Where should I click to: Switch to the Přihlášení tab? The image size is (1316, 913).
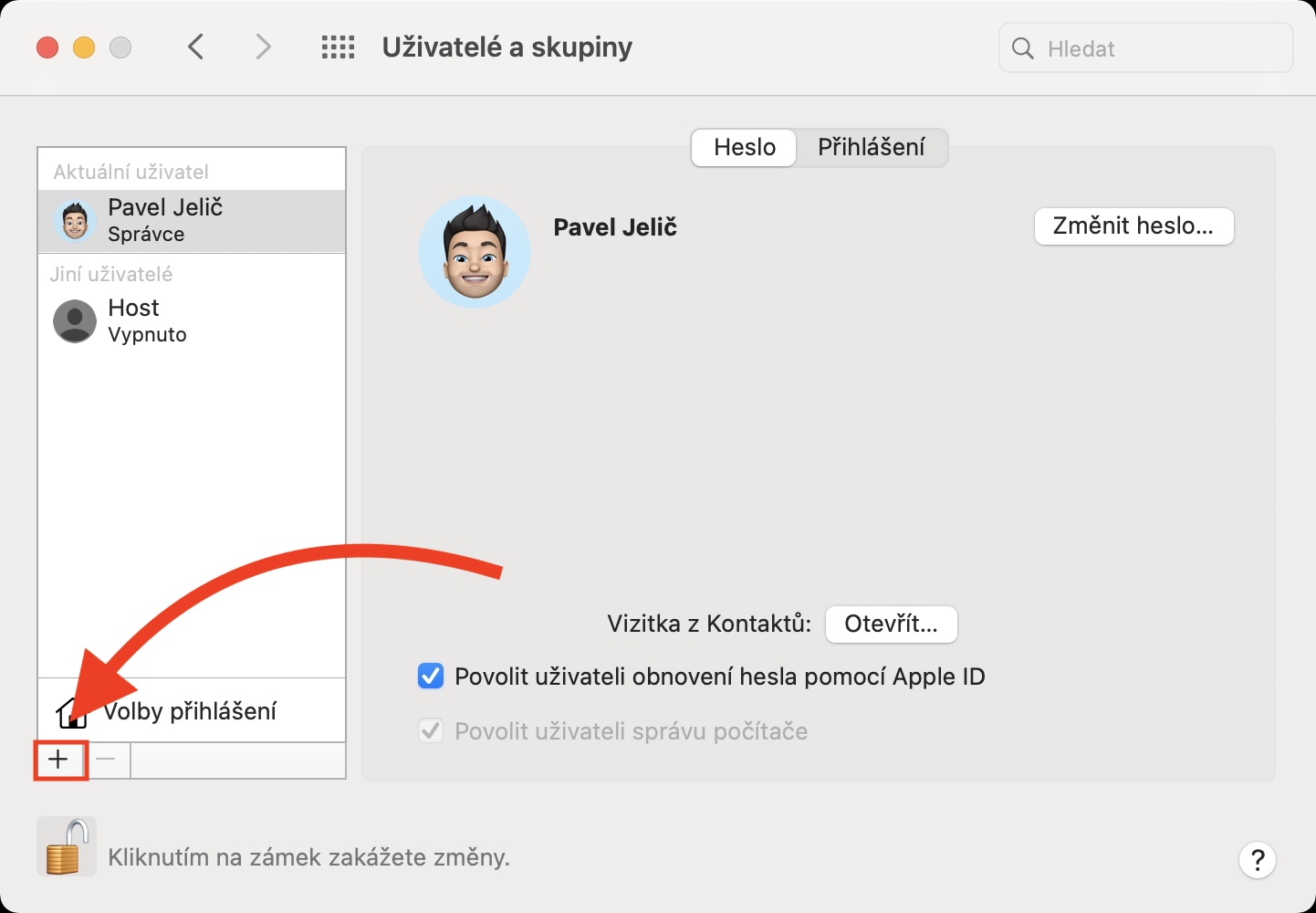871,148
